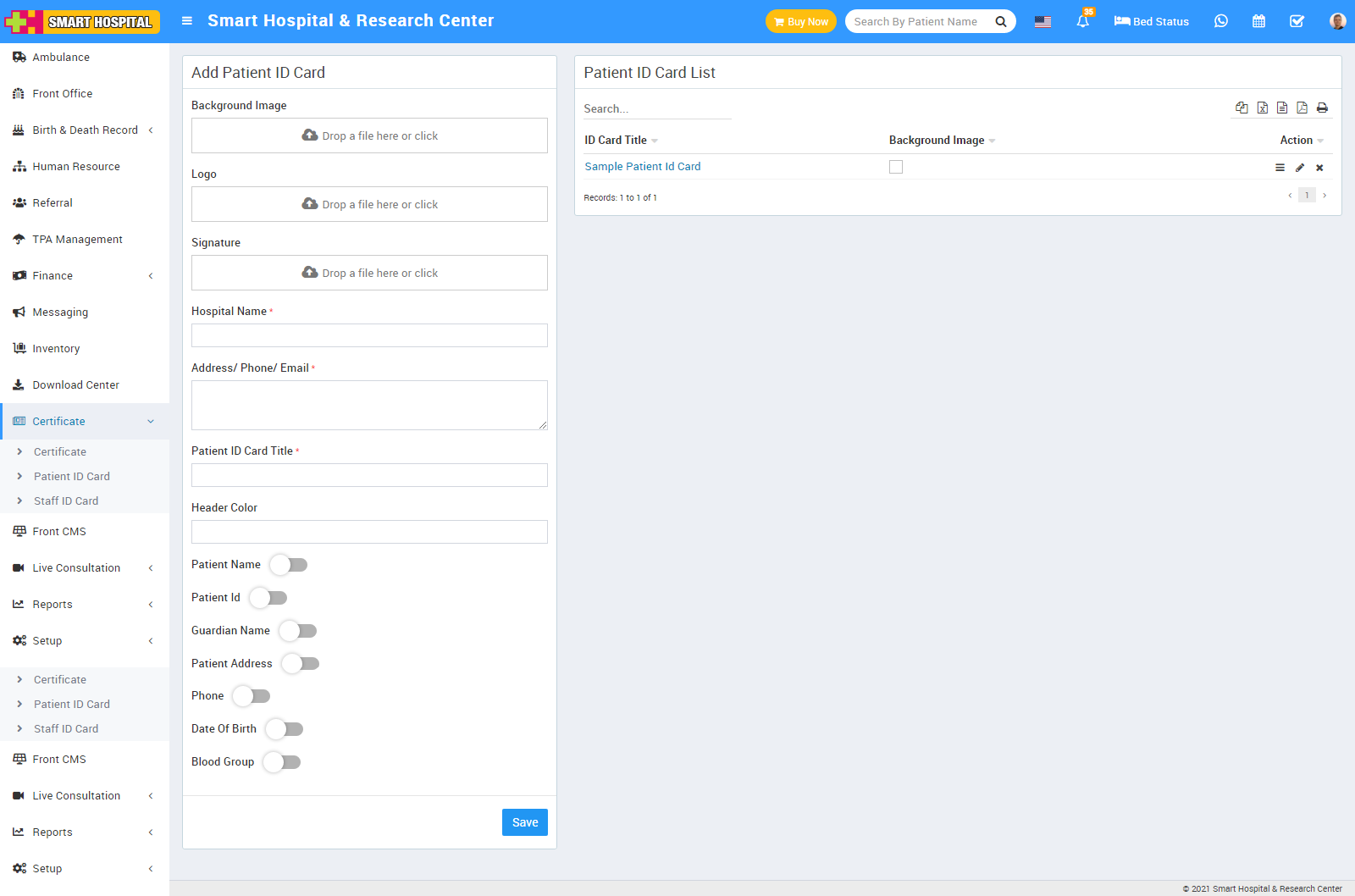Edit Sample Patient Id Card with pencil

[1299, 168]
